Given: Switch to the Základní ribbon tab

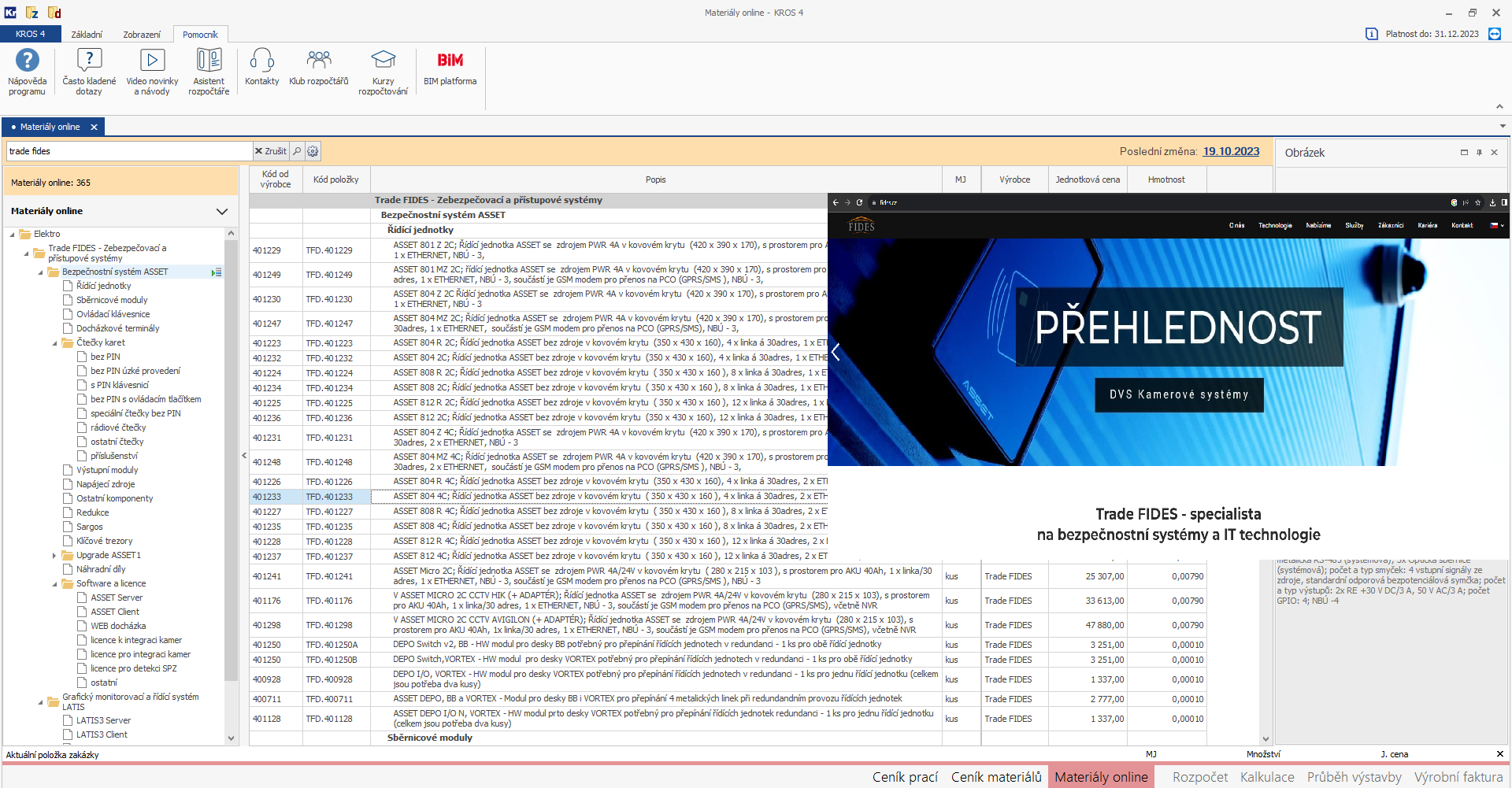Looking at the screenshot, I should point(87,34).
